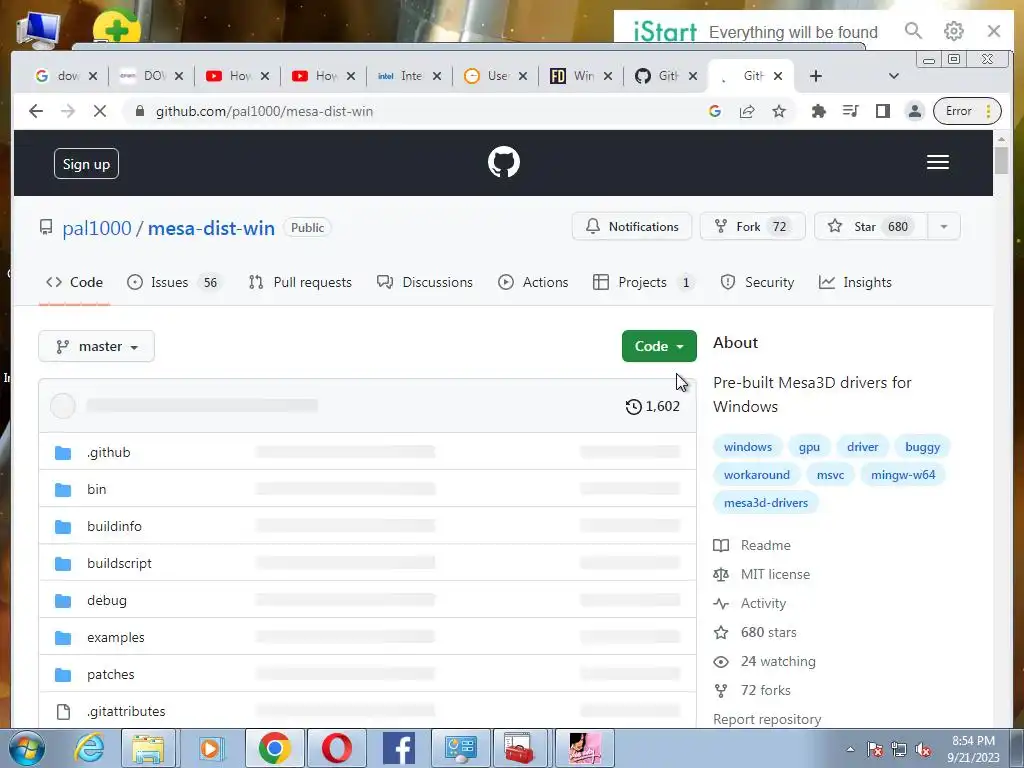
Task: Open the examples folder
Action: point(116,637)
